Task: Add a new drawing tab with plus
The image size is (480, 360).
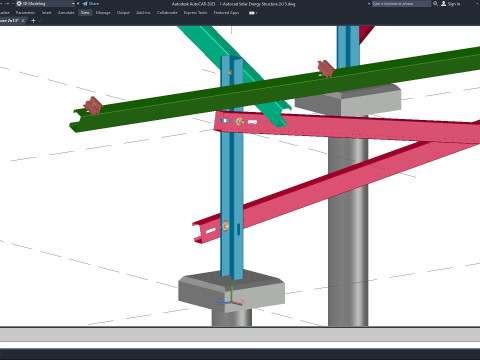Action: point(33,21)
